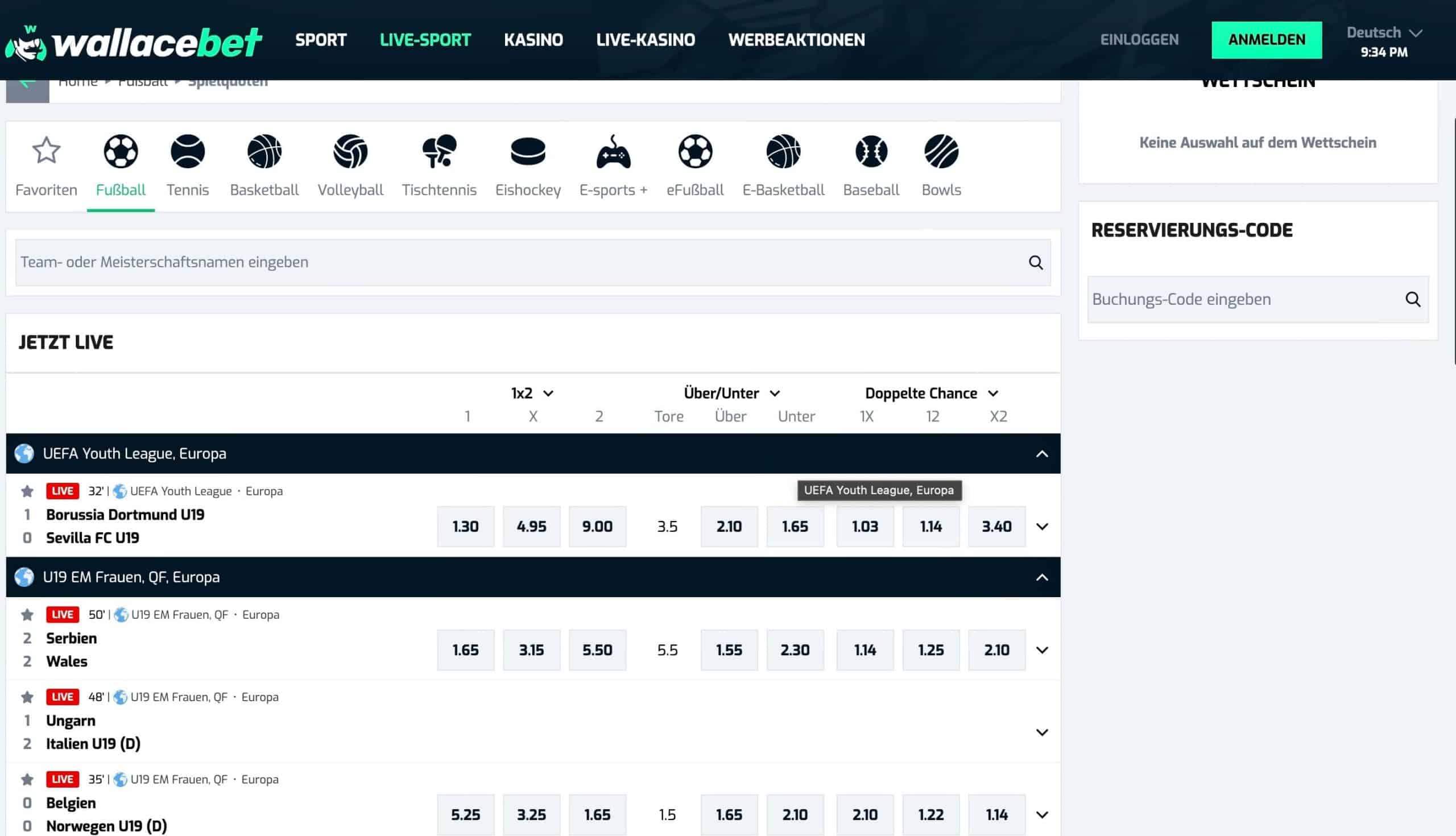1456x836 pixels.
Task: Open the KASINO menu item
Action: pyautogui.click(x=533, y=40)
